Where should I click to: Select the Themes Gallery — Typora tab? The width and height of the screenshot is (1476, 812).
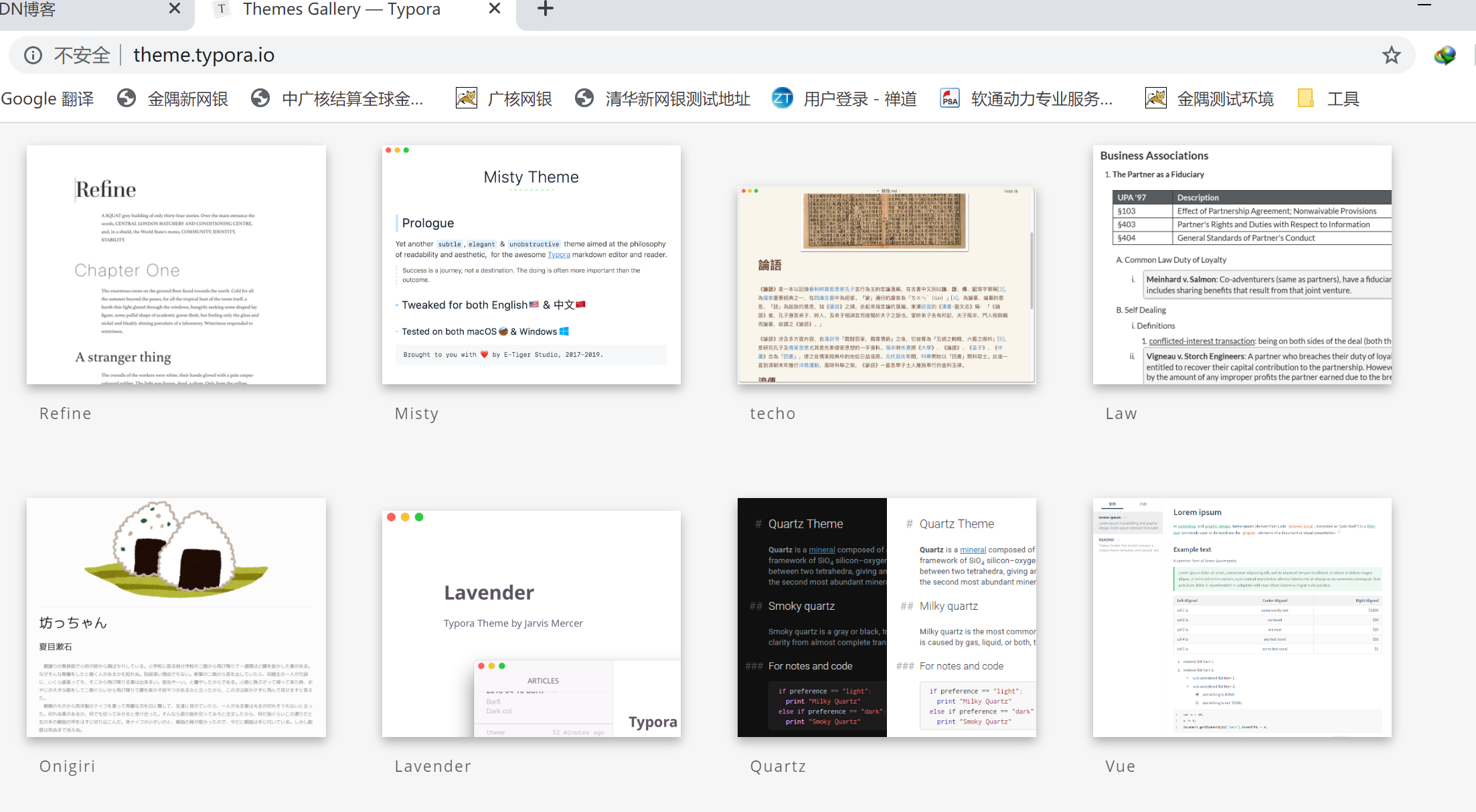coord(341,9)
